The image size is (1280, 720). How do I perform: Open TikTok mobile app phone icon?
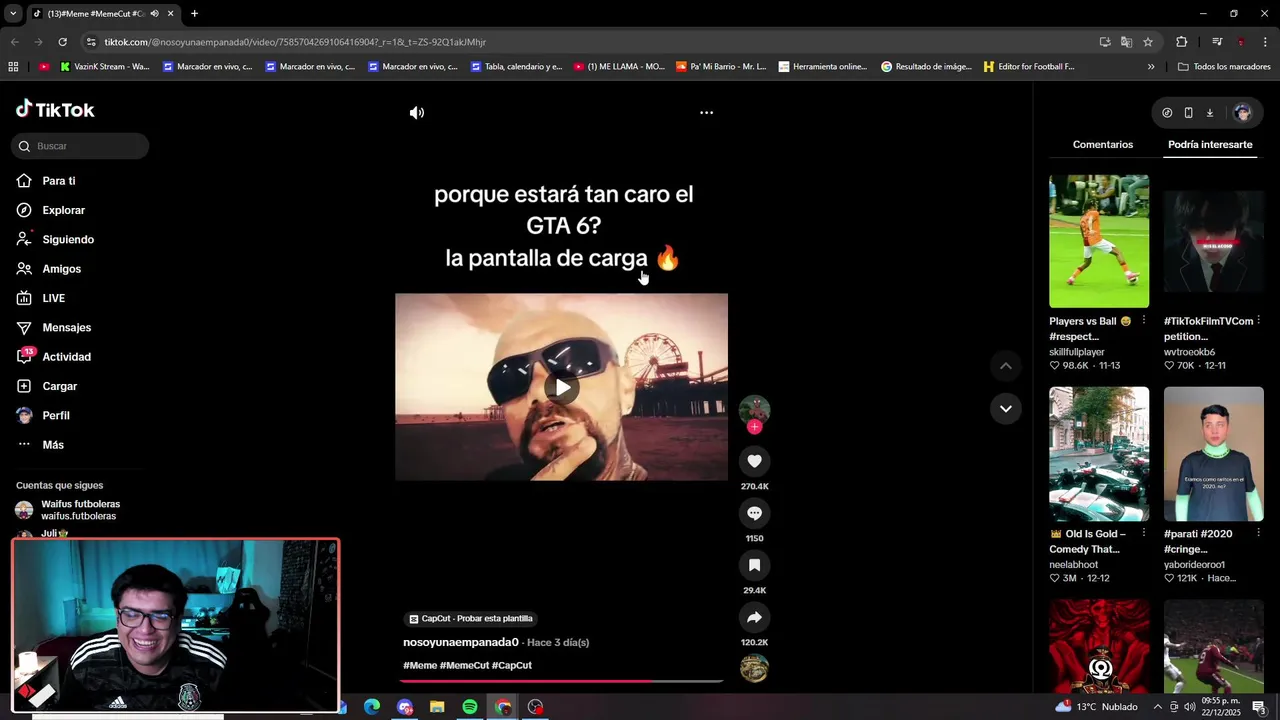coord(1188,113)
